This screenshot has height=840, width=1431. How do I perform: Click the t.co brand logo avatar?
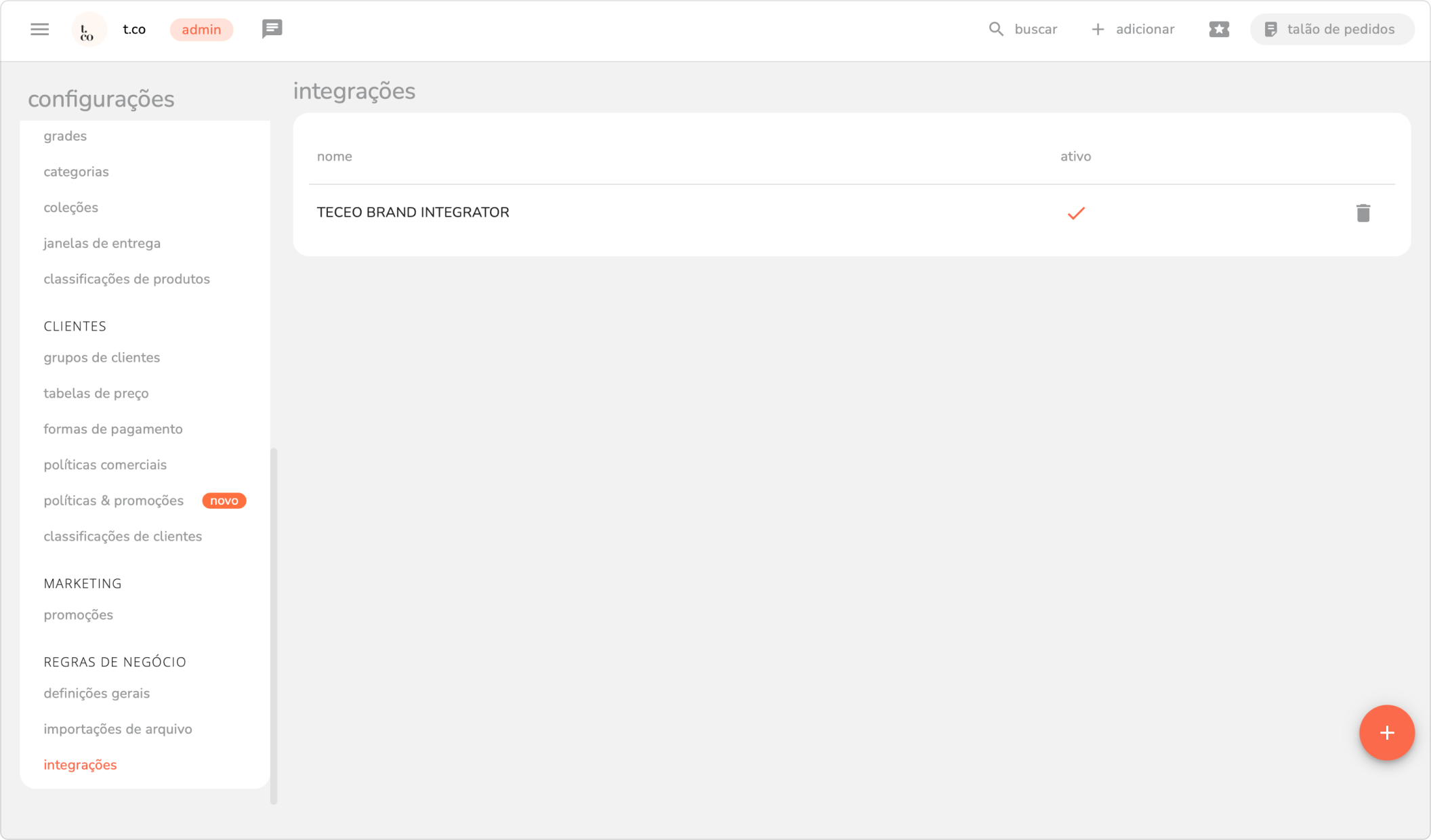point(88,30)
